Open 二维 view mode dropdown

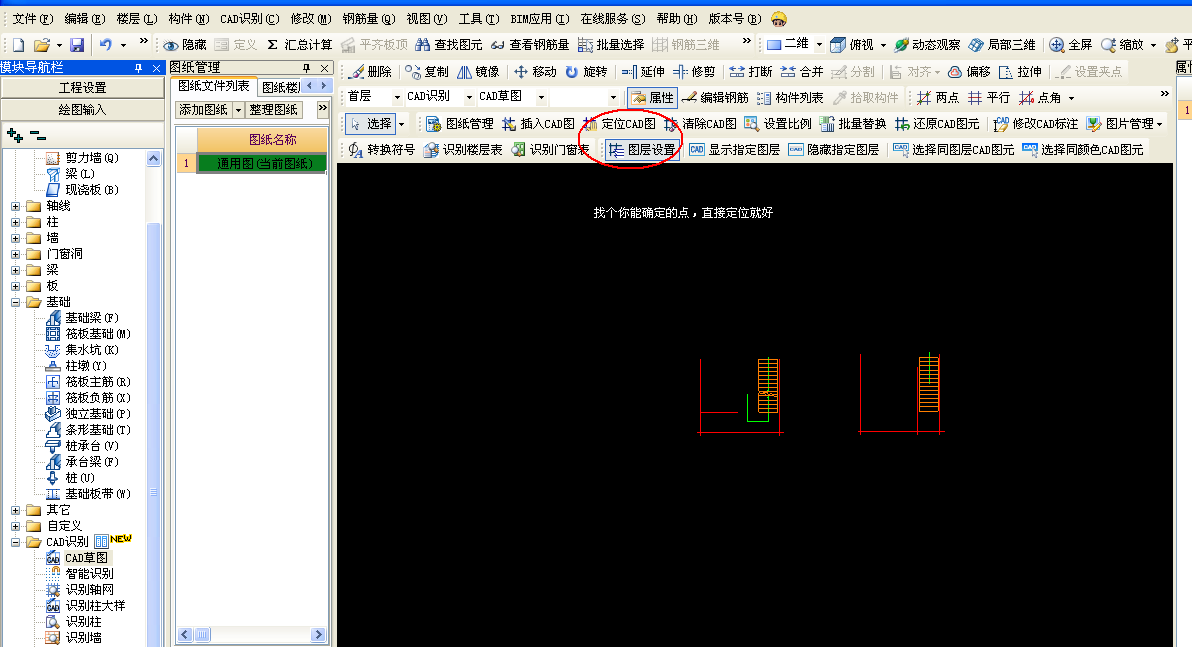819,45
